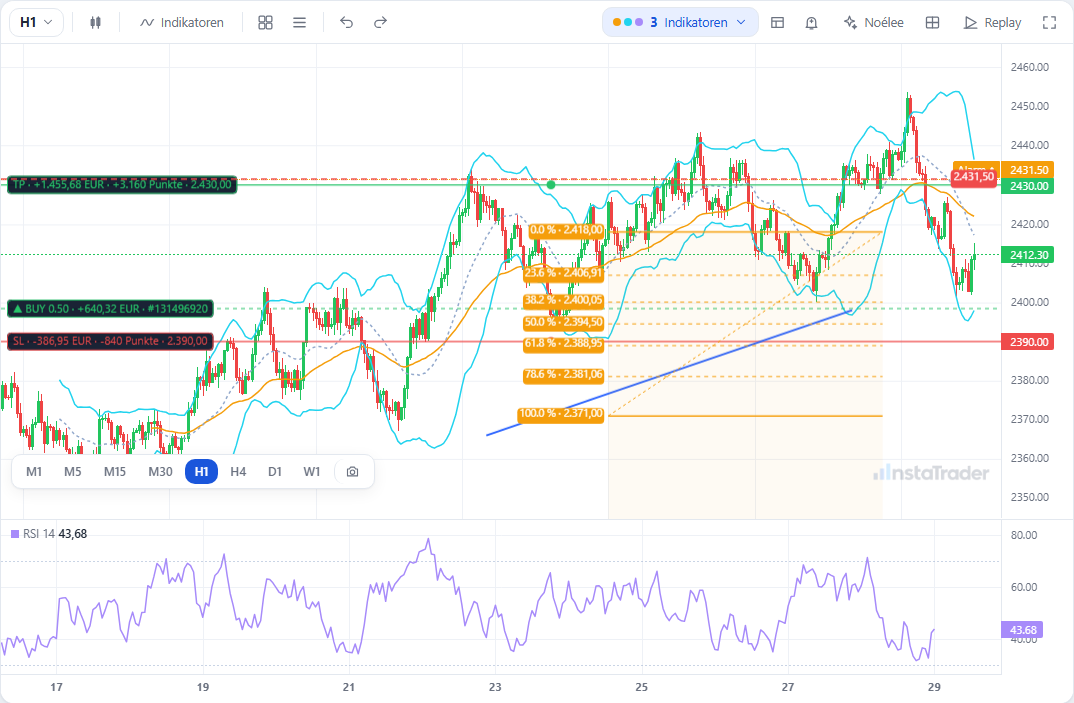
Task: Switch to H4 timeframe
Action: tap(238, 471)
